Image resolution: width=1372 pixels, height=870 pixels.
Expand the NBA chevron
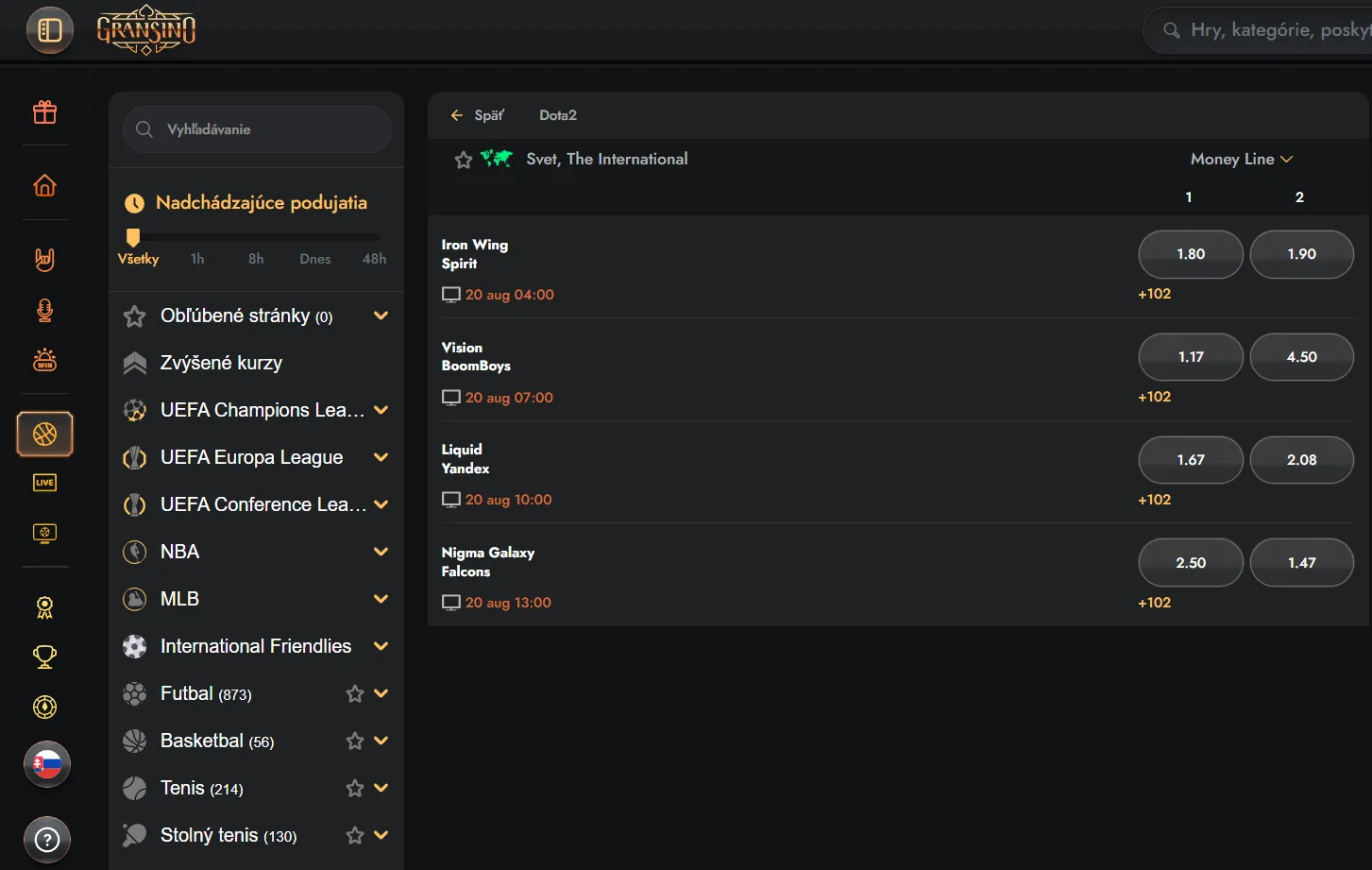(x=381, y=552)
